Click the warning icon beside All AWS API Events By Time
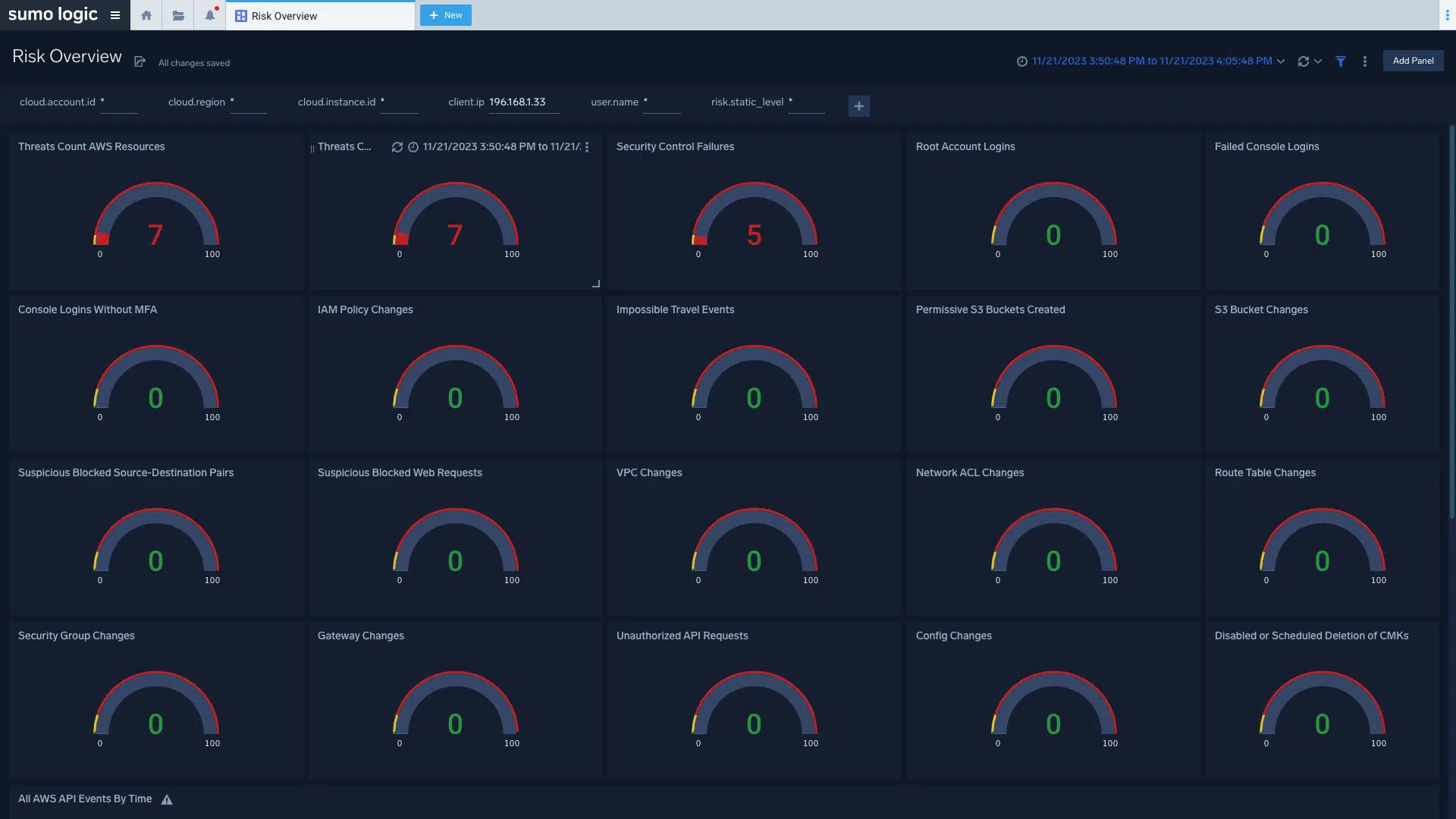 pos(167,799)
